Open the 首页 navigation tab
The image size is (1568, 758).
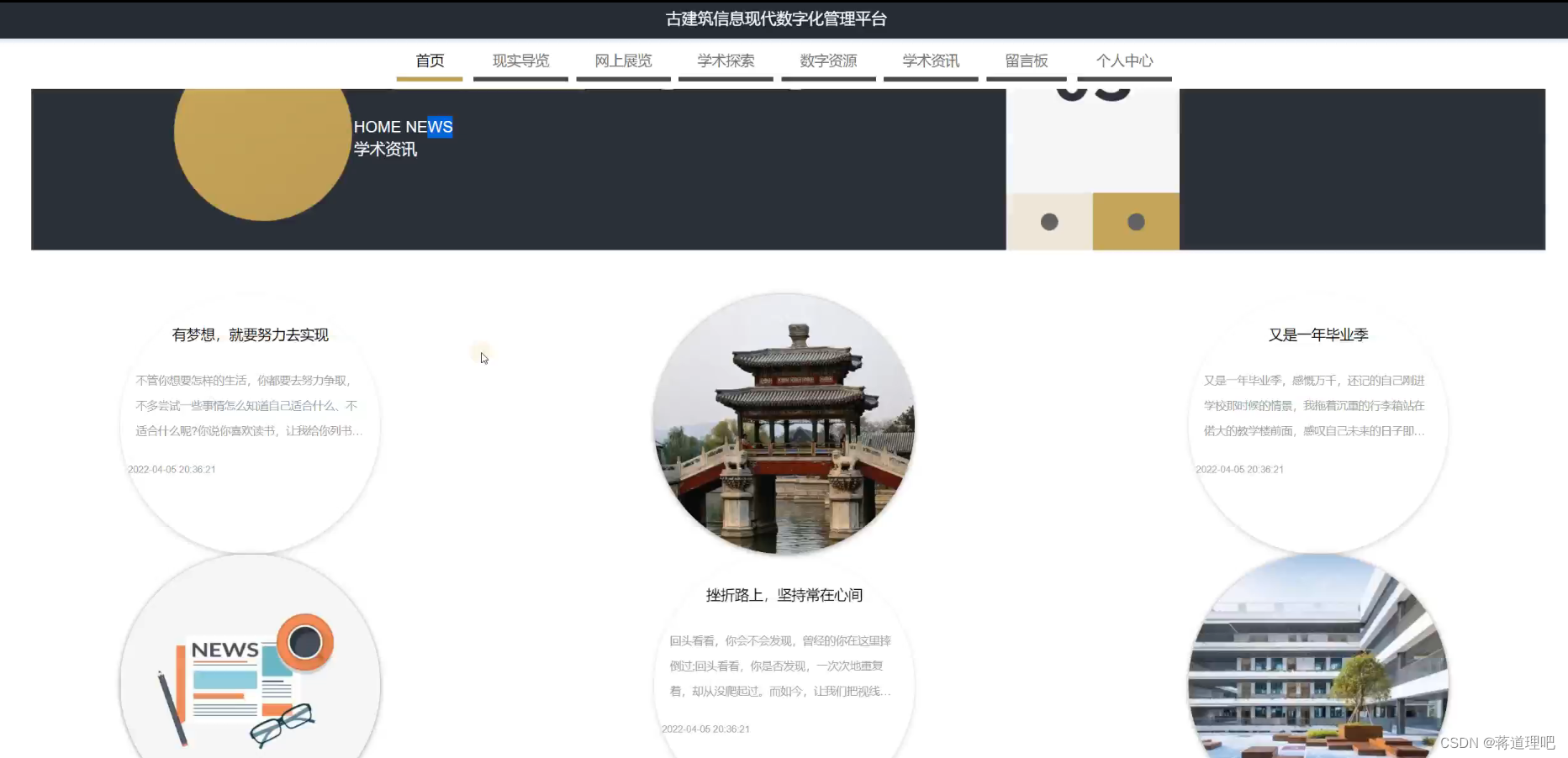point(430,61)
